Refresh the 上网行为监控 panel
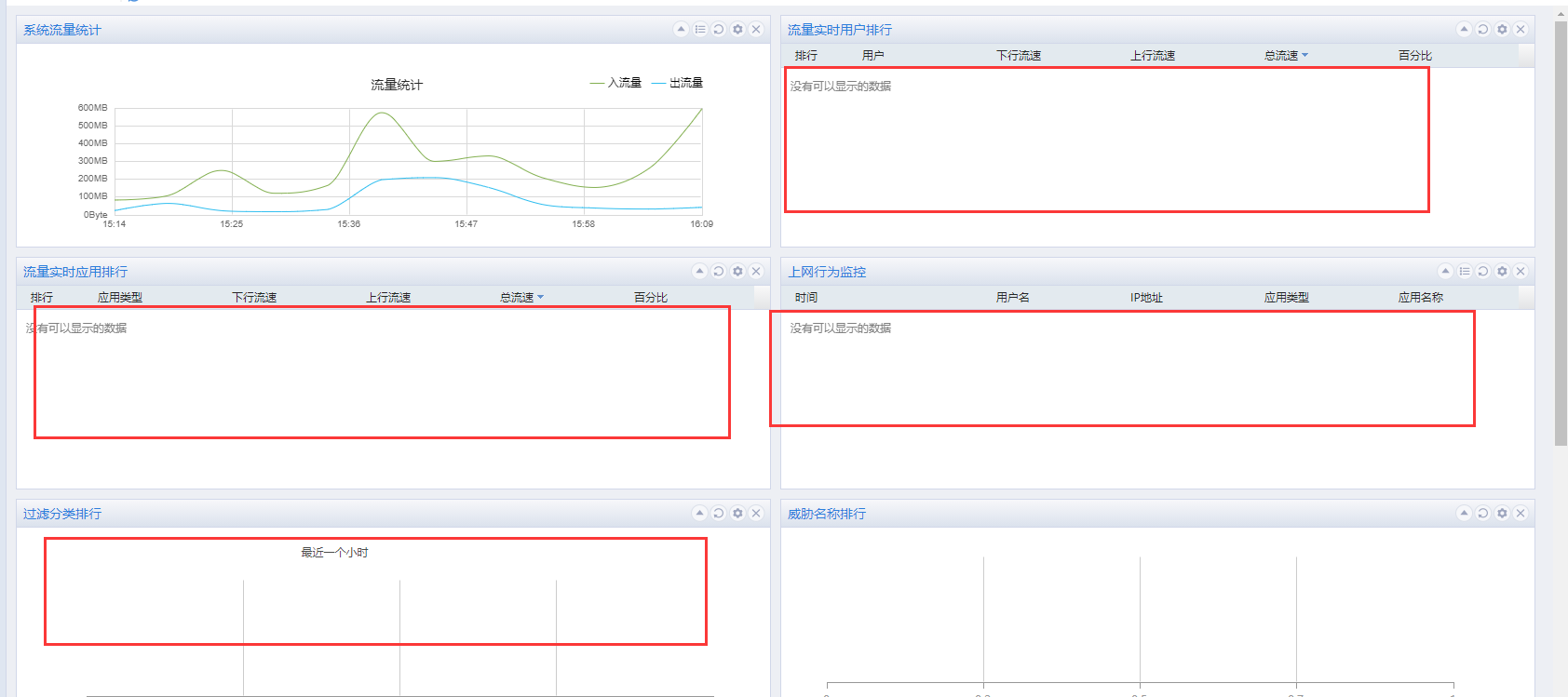The height and width of the screenshot is (697, 1568). click(1483, 272)
